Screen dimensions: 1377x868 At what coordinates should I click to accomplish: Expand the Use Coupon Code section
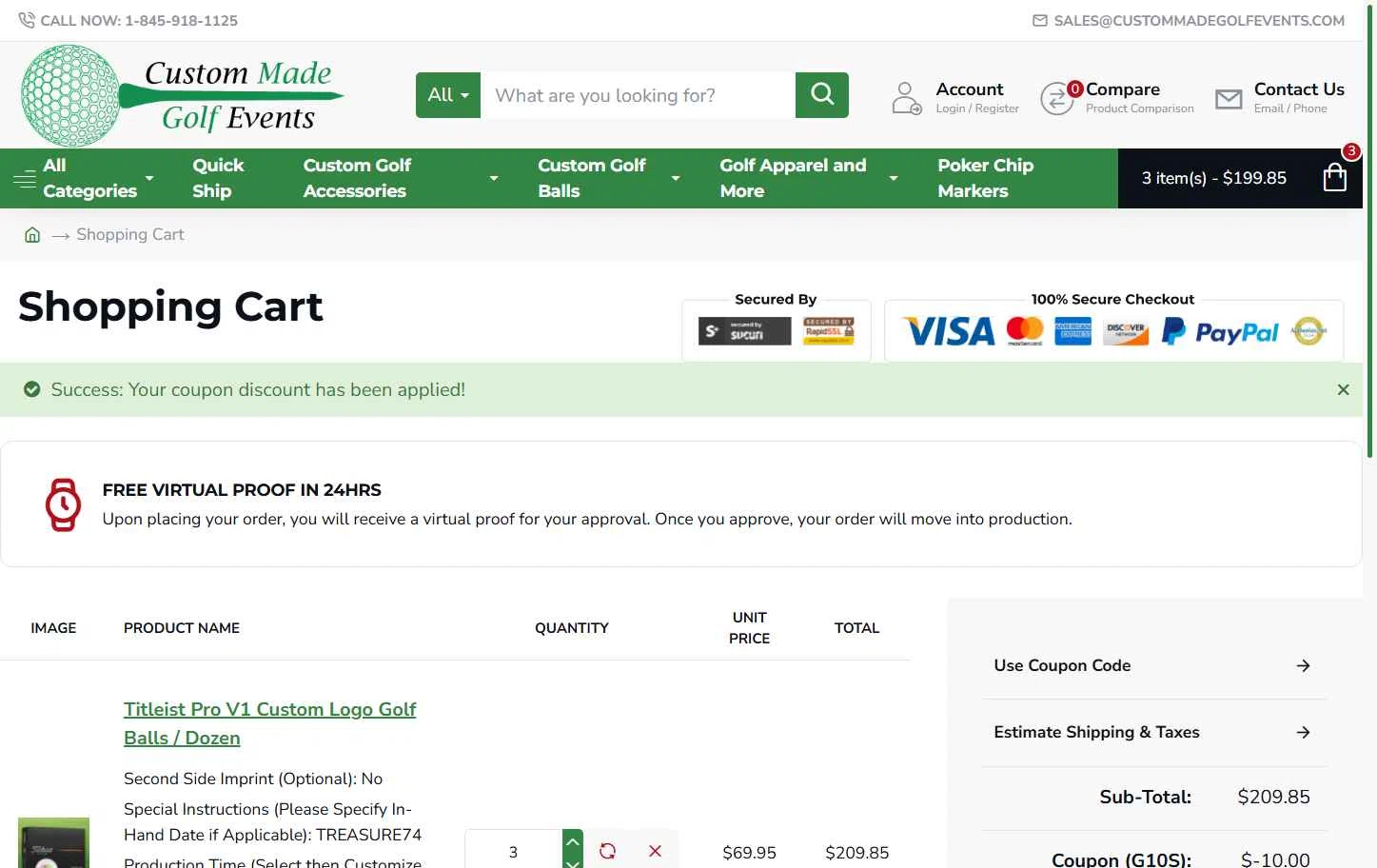click(x=1153, y=666)
